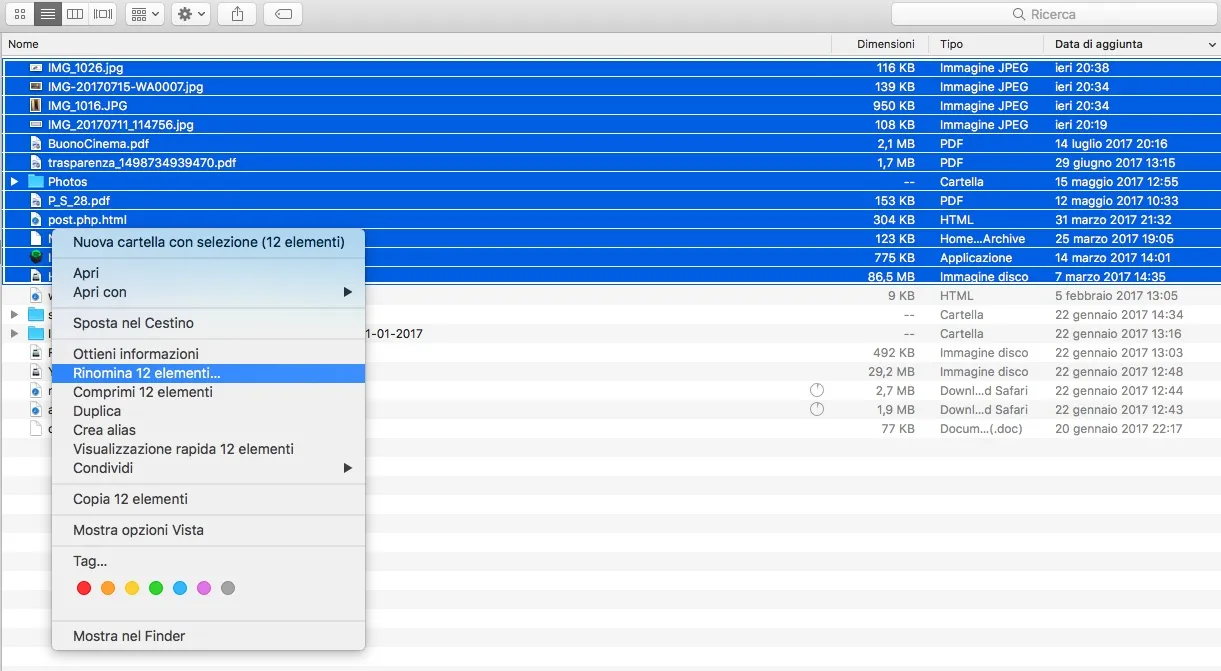Click the 29,2 MB Immagine disco row

[x=610, y=372]
